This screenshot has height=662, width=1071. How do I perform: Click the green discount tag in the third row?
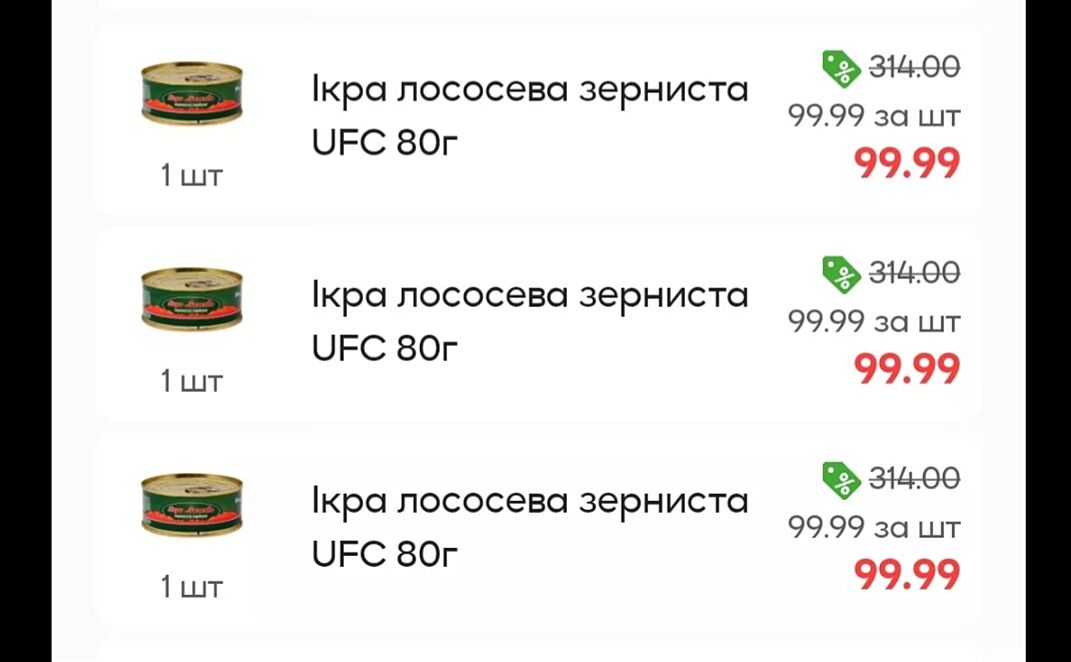[841, 478]
